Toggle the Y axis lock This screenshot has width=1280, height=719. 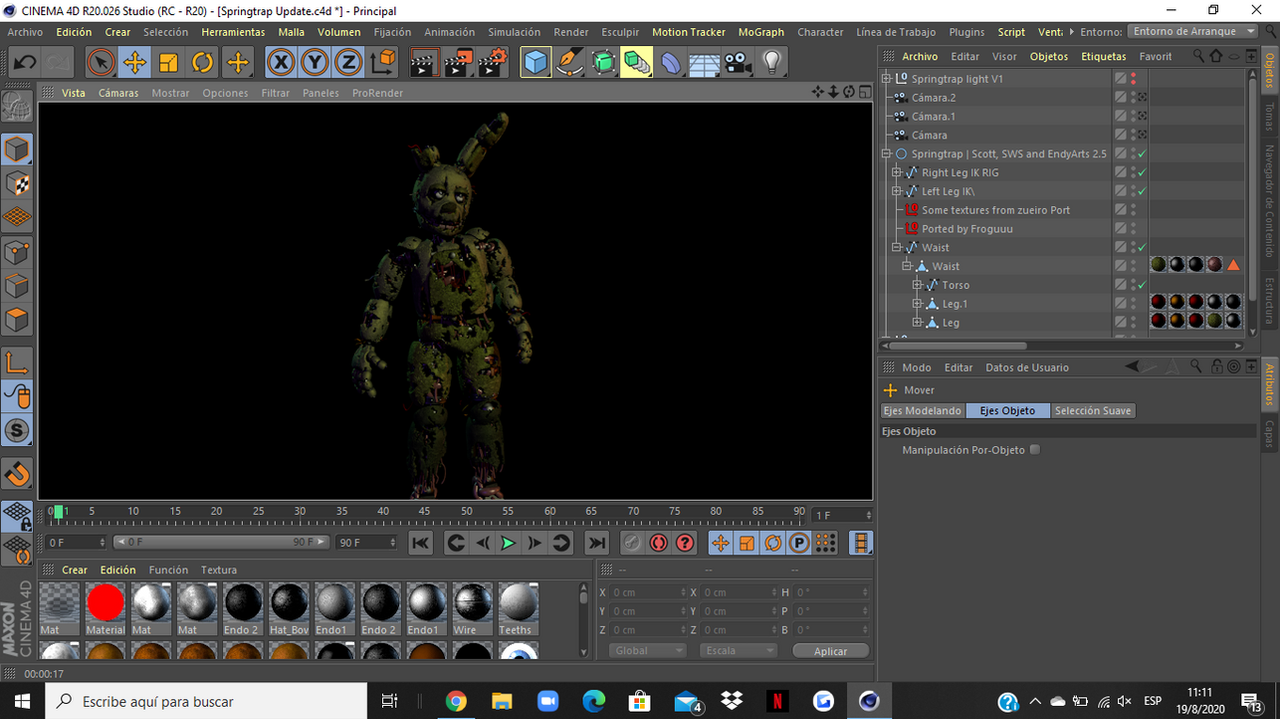tap(315, 63)
